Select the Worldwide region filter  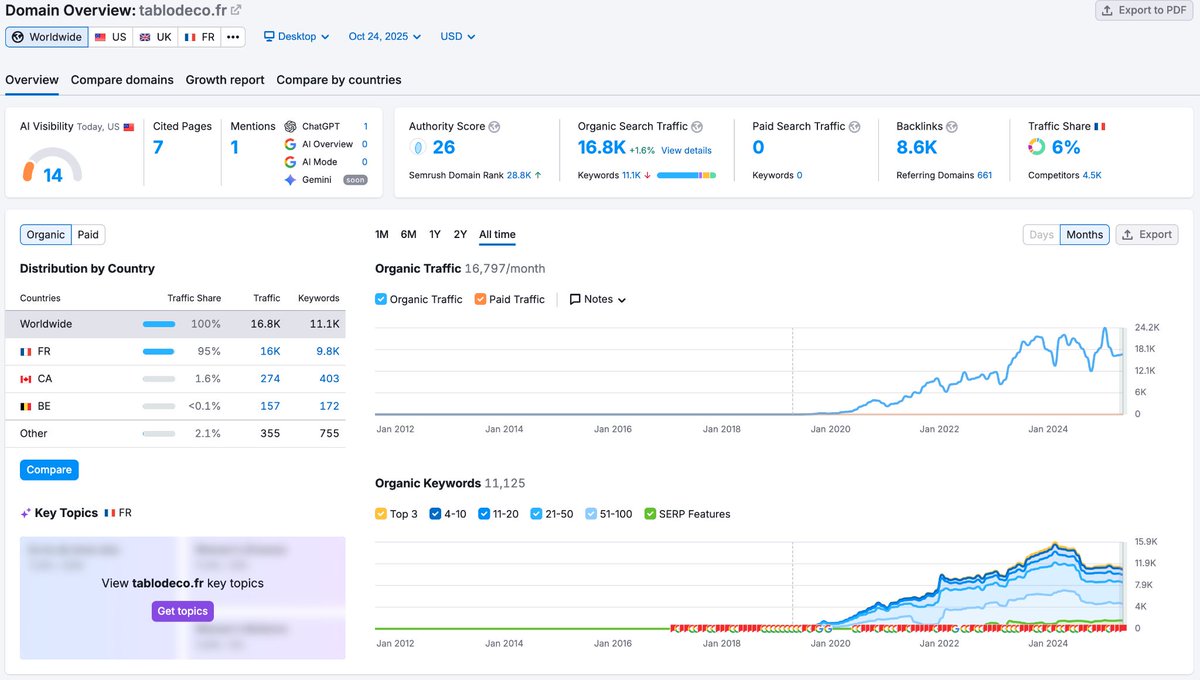click(x=47, y=37)
